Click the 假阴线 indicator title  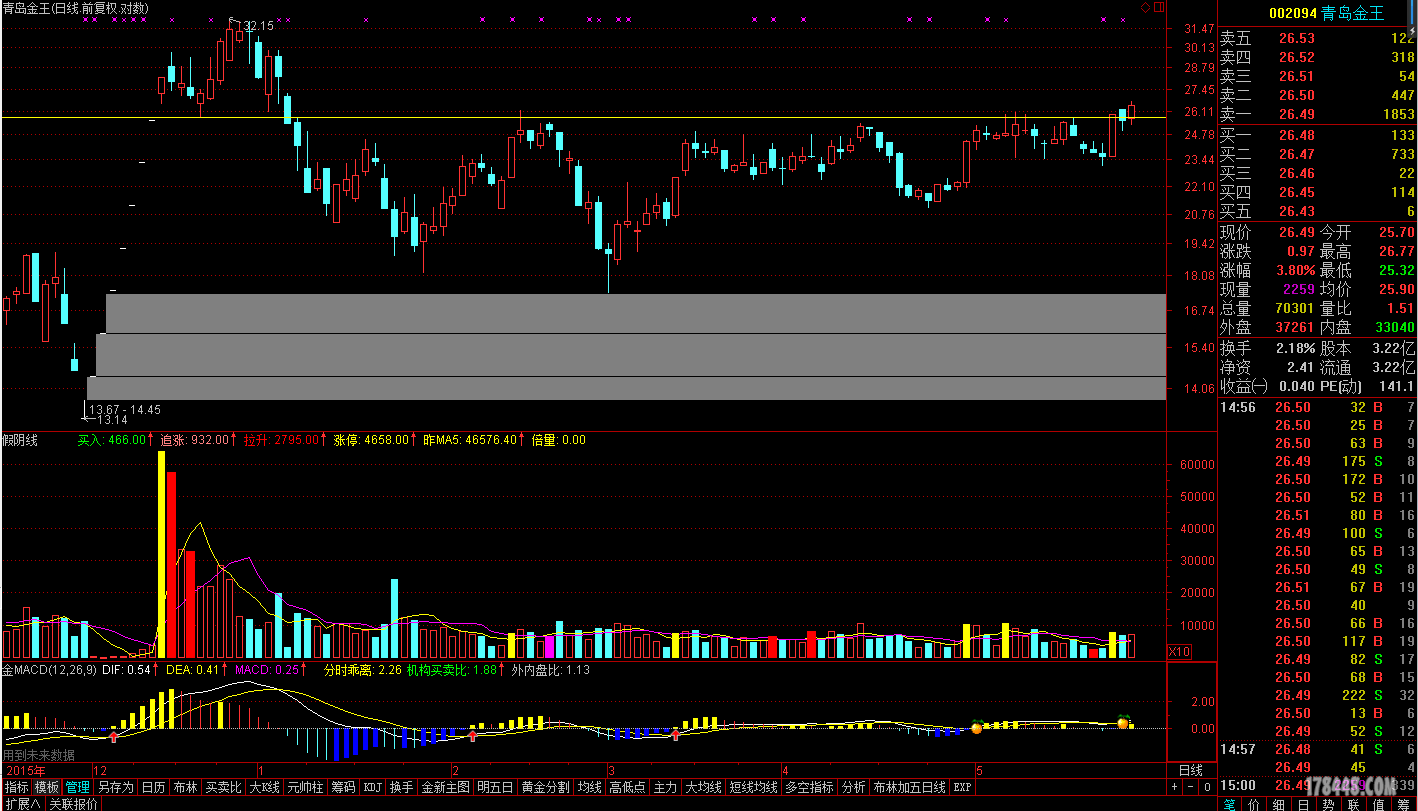[x=20, y=439]
